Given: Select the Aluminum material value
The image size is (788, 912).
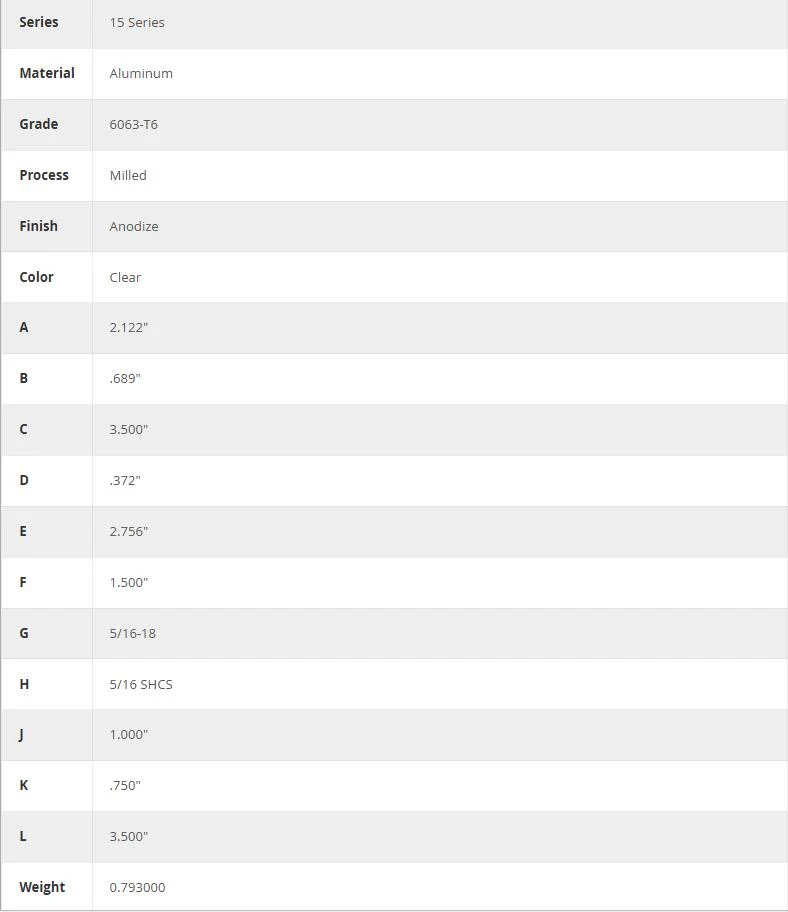Looking at the screenshot, I should pos(141,73).
